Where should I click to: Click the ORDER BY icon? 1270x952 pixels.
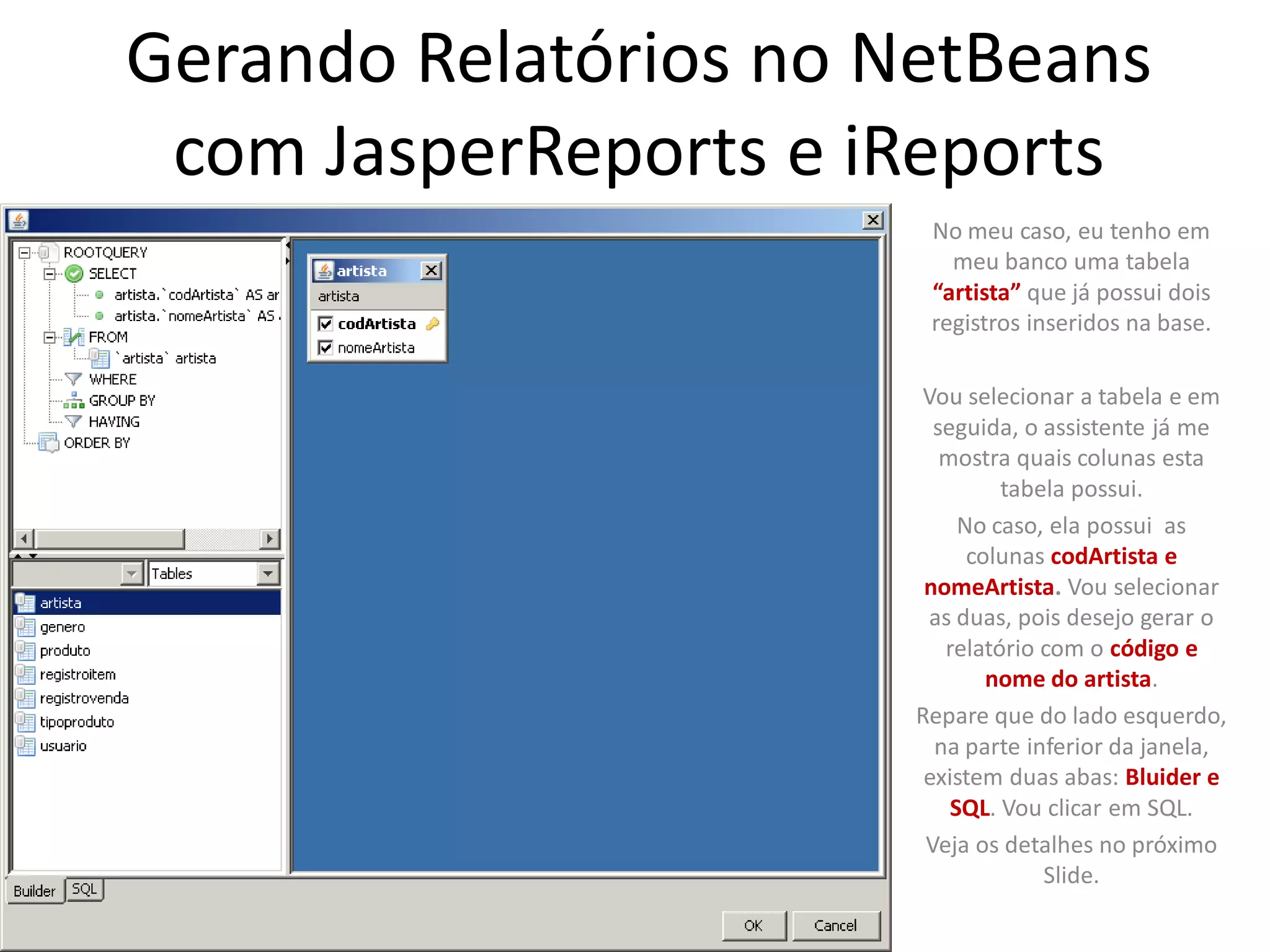pos(48,443)
